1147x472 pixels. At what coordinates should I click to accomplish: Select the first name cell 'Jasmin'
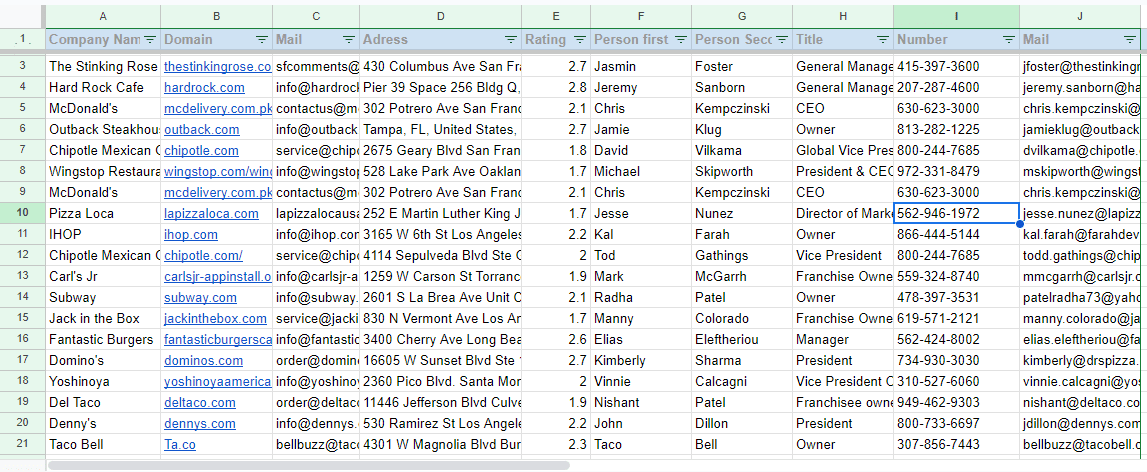[642, 67]
